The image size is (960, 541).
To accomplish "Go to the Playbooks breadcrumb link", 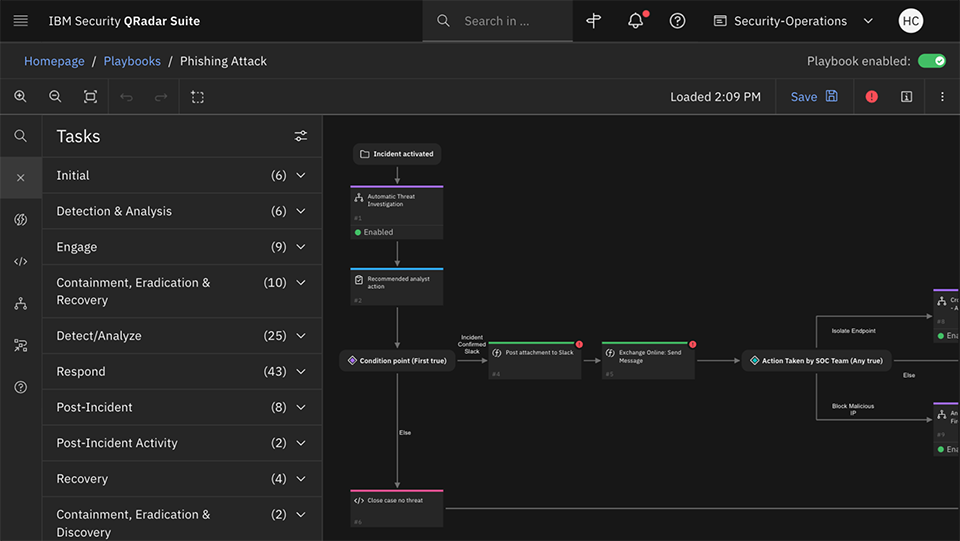I will point(132,61).
